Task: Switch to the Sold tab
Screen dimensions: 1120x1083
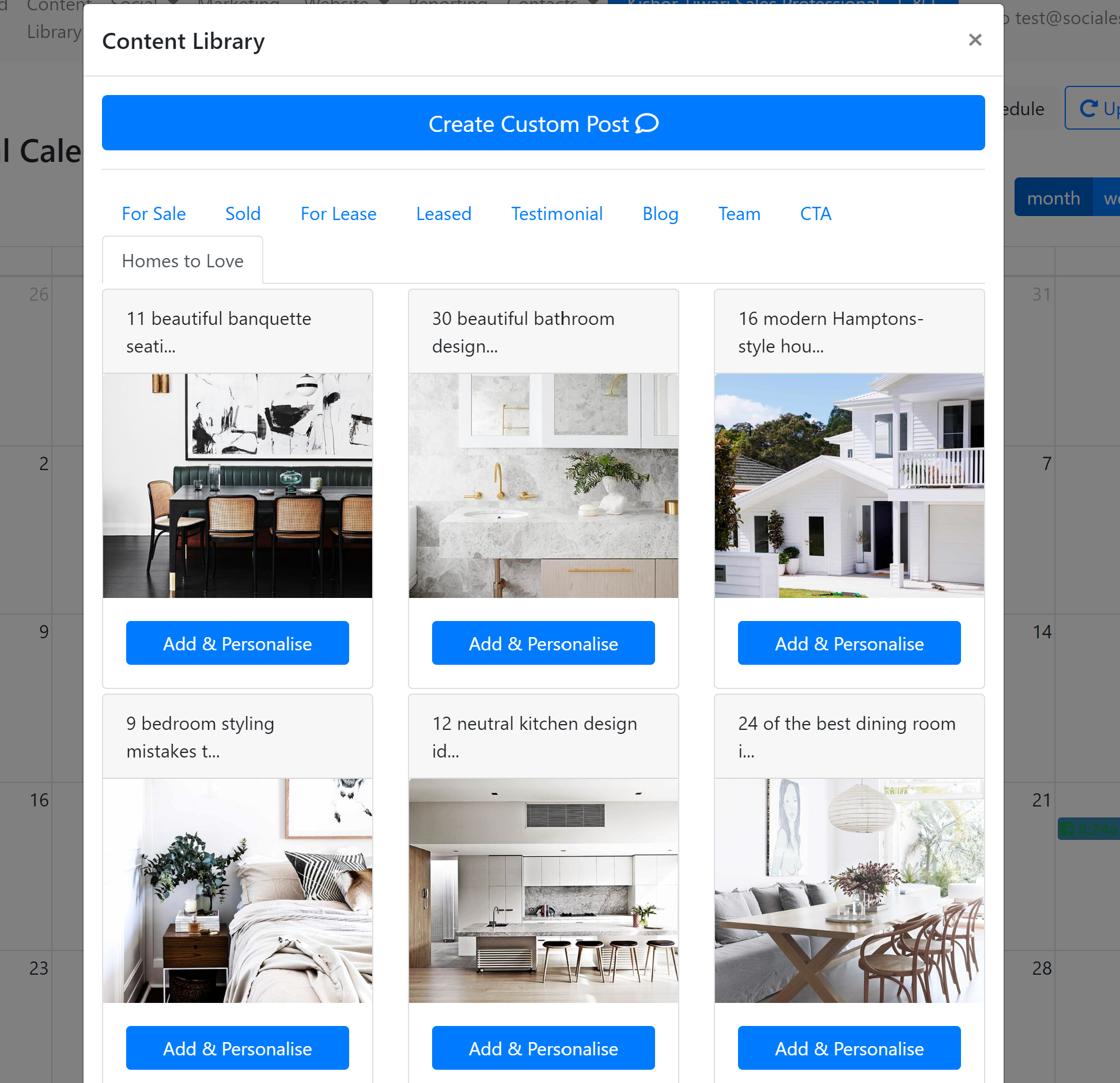Action: coord(243,214)
